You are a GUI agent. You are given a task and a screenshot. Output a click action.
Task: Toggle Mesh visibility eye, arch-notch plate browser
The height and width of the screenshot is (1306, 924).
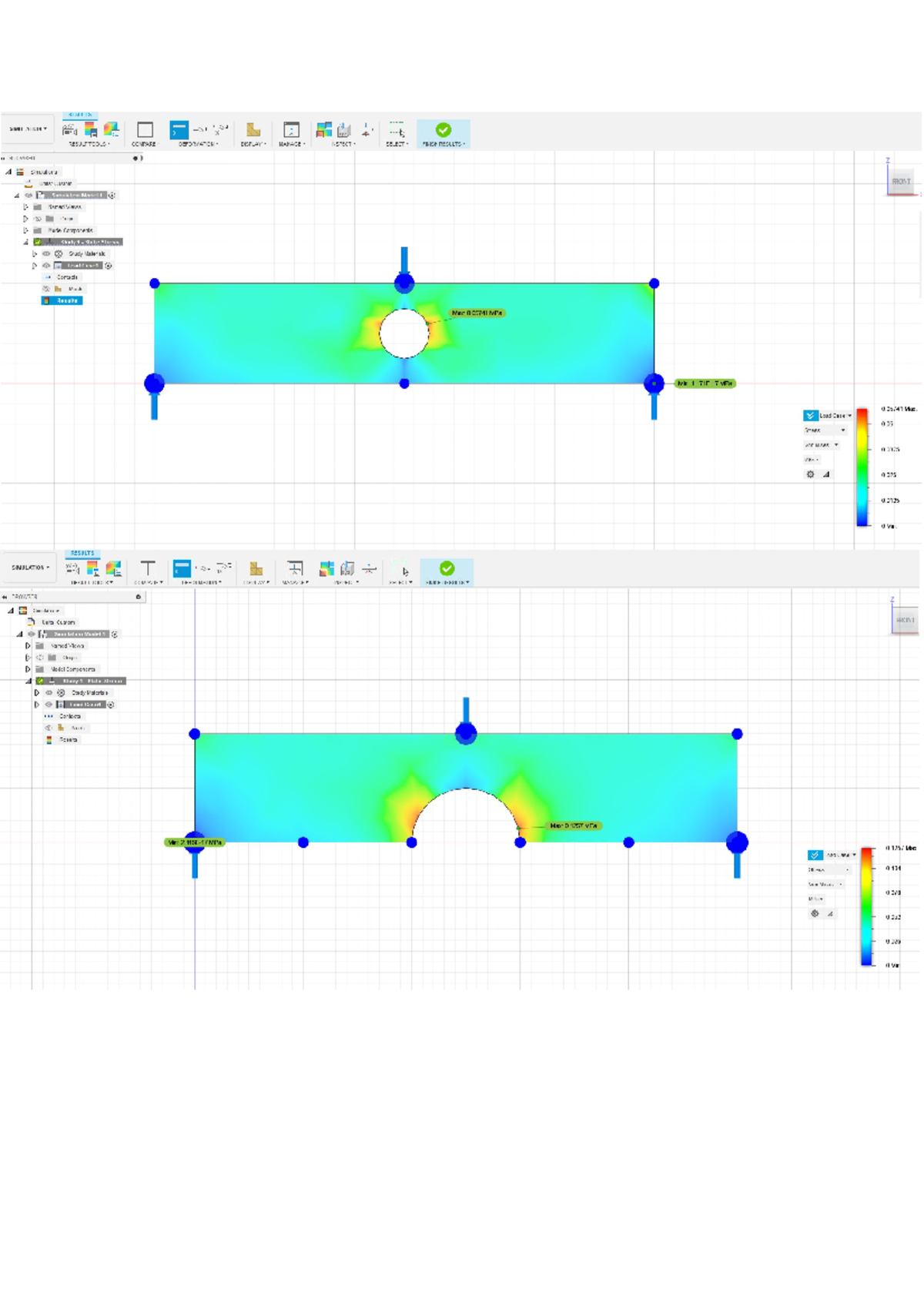pyautogui.click(x=49, y=728)
